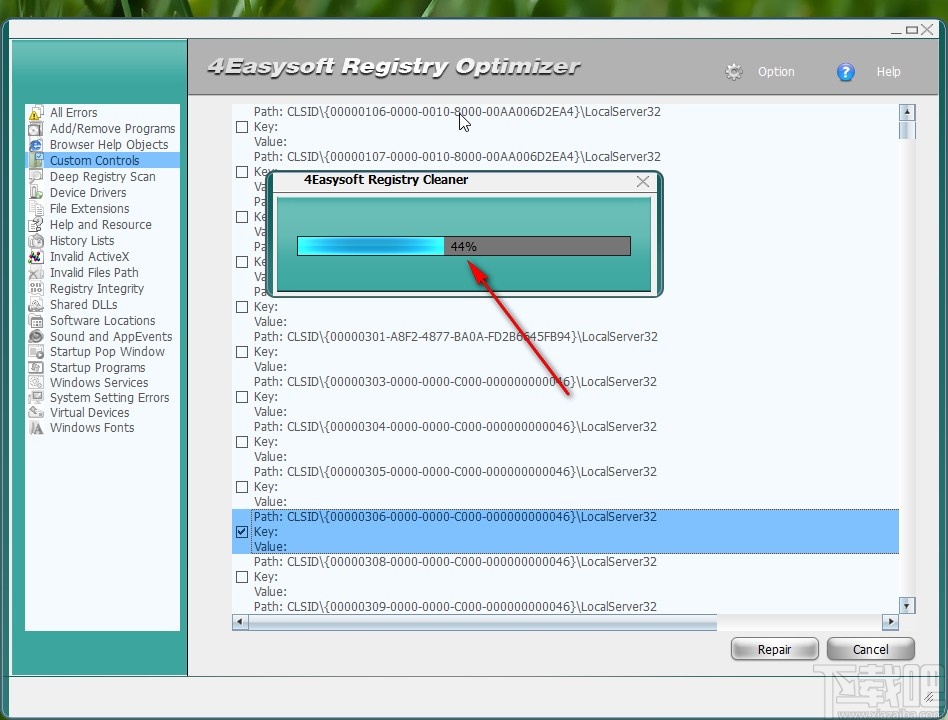Click the Invalid ActiveX icon

(36, 257)
